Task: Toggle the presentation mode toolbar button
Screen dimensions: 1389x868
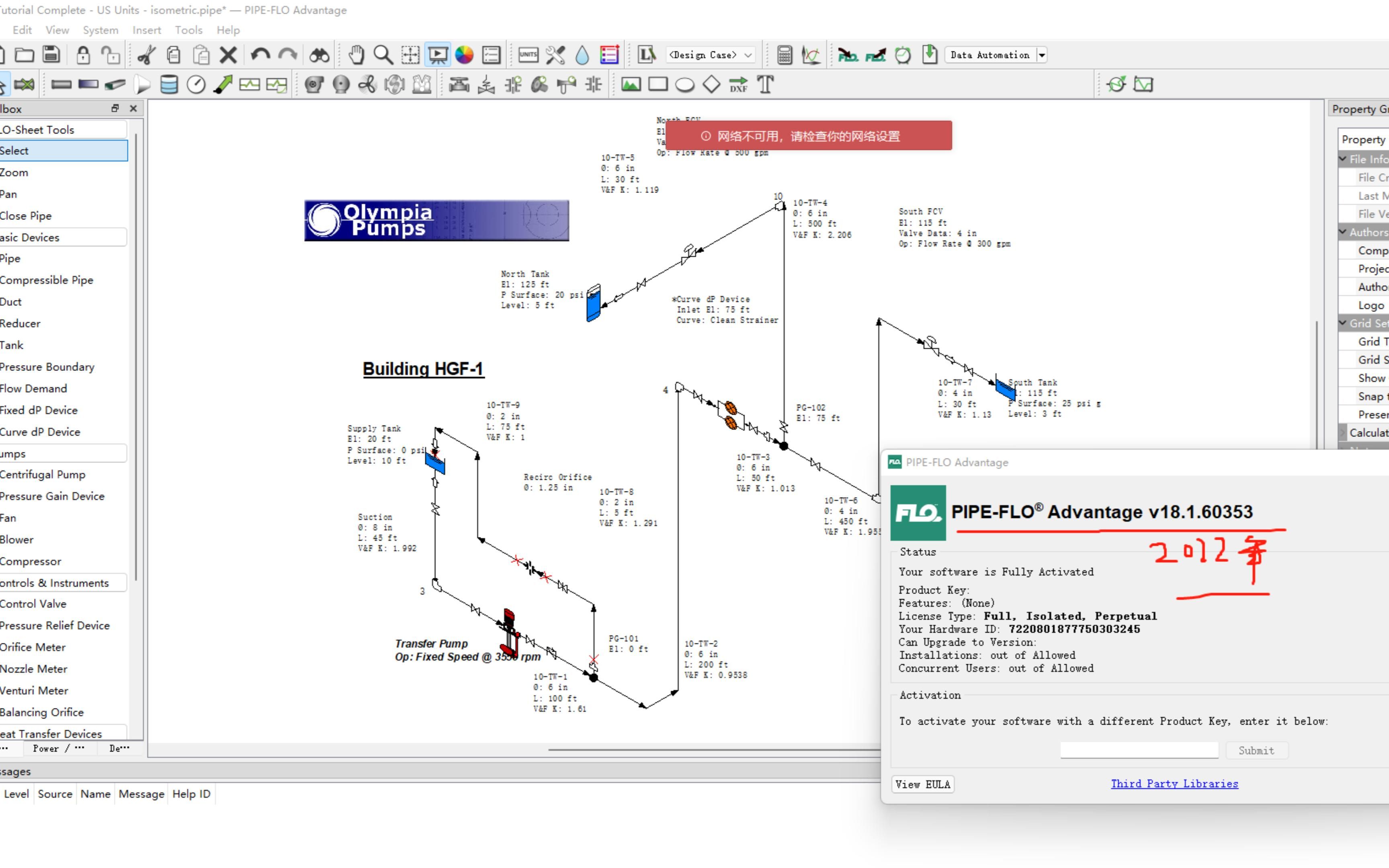Action: coord(438,55)
